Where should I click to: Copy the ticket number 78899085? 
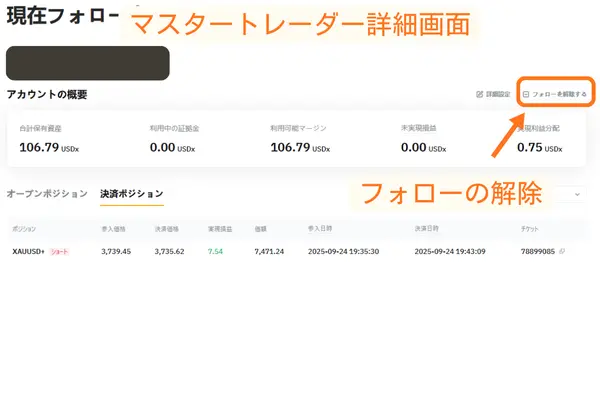coord(562,251)
